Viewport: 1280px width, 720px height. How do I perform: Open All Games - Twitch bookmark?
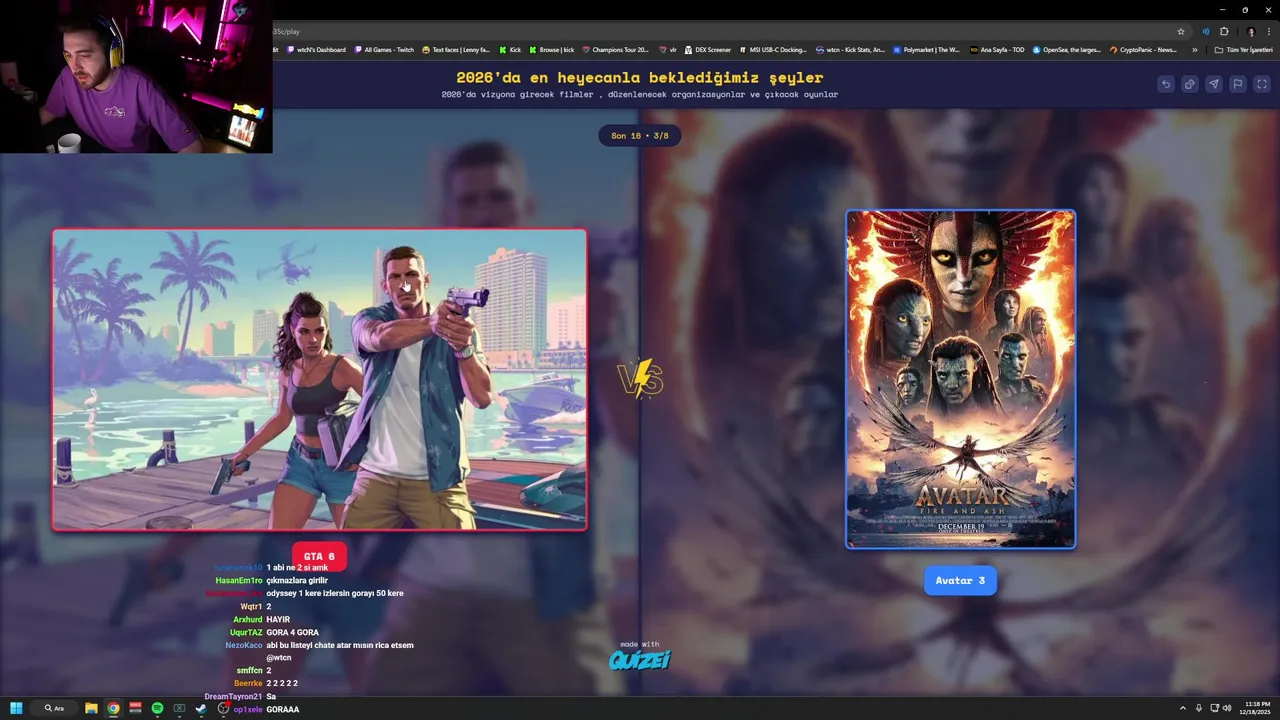(x=384, y=49)
